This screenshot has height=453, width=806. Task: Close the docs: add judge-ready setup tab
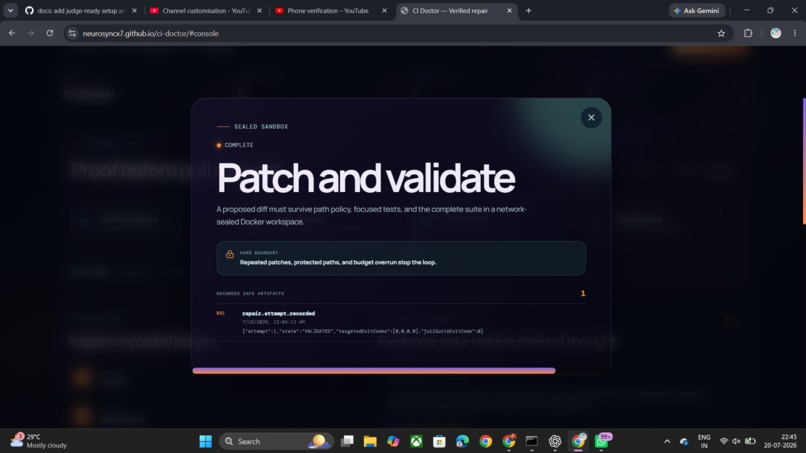click(135, 10)
